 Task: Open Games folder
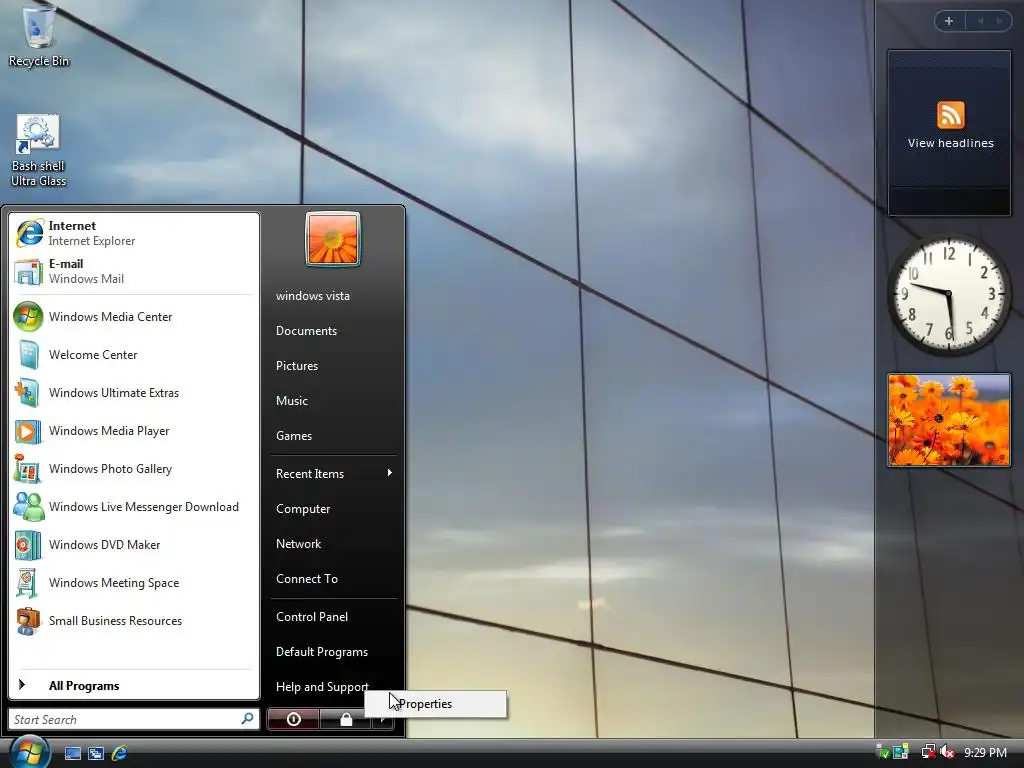[334, 436]
